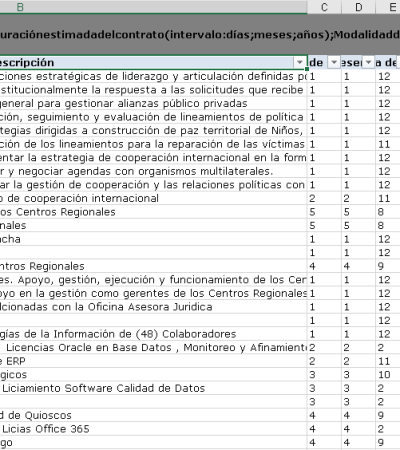Select the 'os Centros Regionales' description cell
This screenshot has width=400, height=450.
[153, 212]
